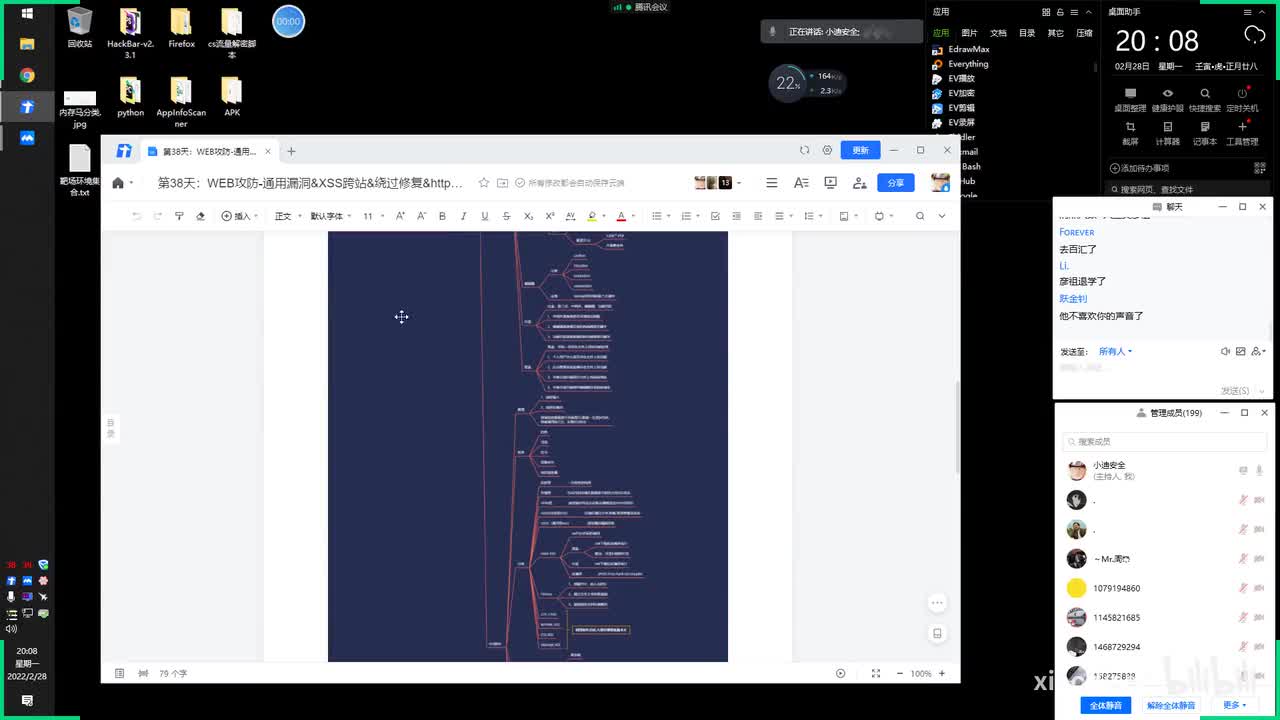Click the redo arrow in toolbar
1280x720 pixels.
158,216
